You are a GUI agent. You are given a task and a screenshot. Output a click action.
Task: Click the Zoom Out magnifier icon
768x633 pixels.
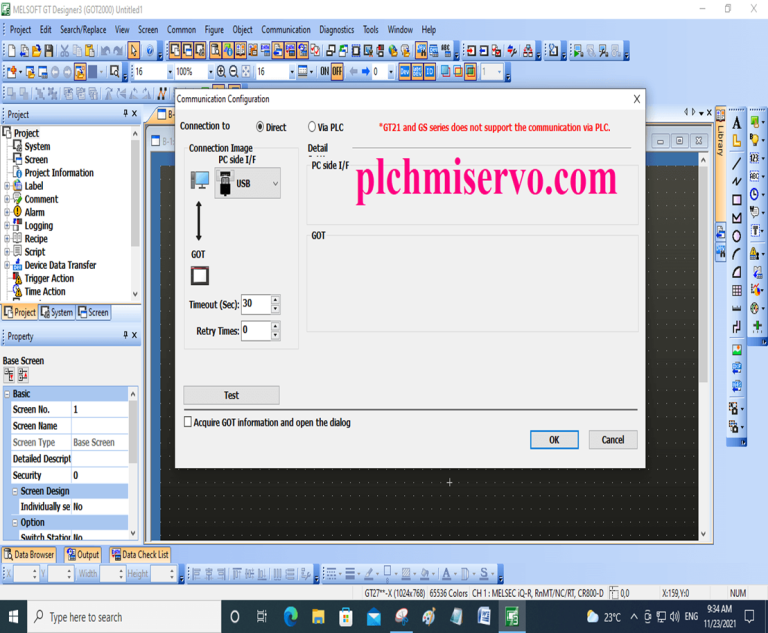tap(234, 72)
